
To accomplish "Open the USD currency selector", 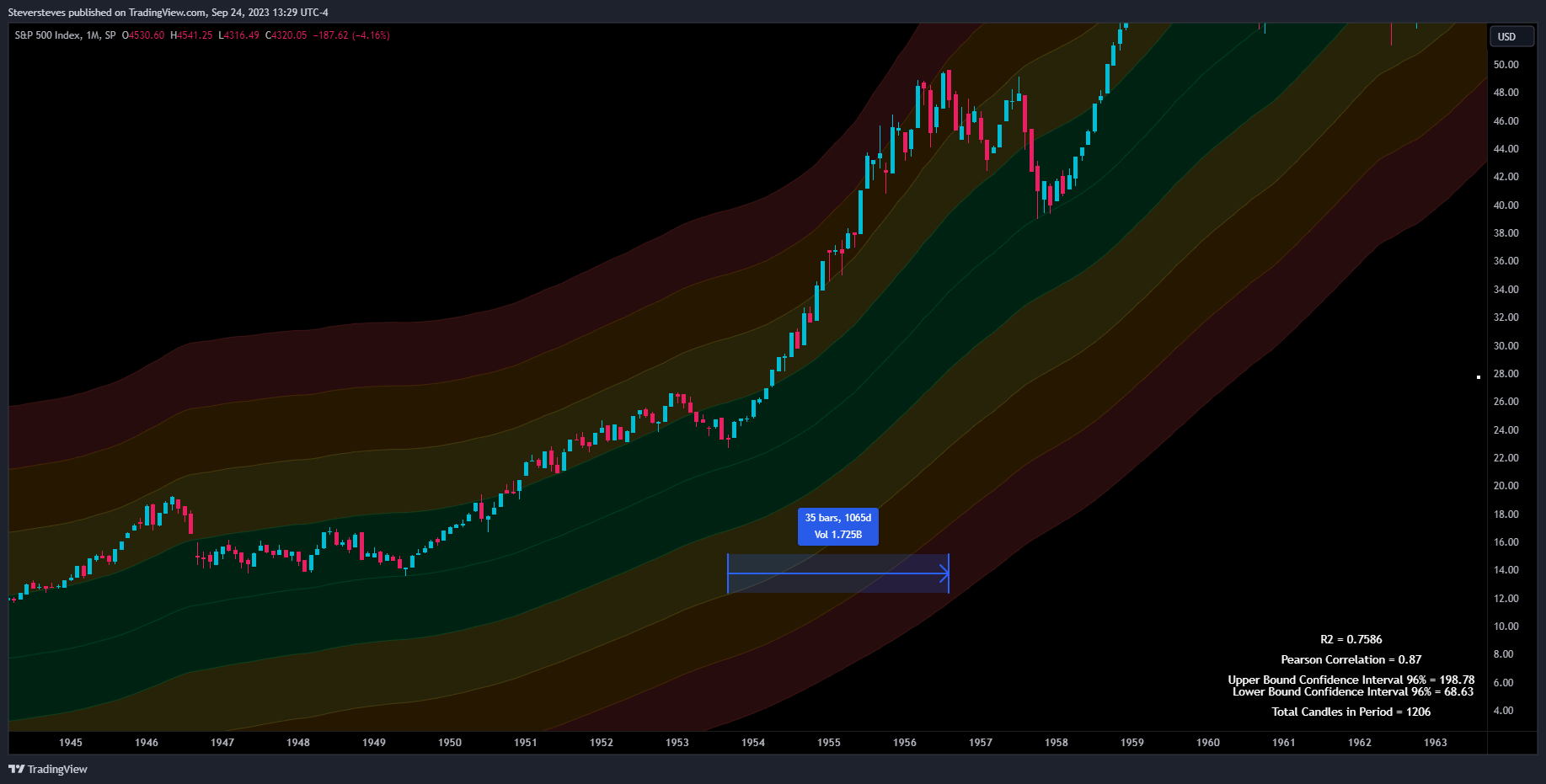I will 1512,36.
